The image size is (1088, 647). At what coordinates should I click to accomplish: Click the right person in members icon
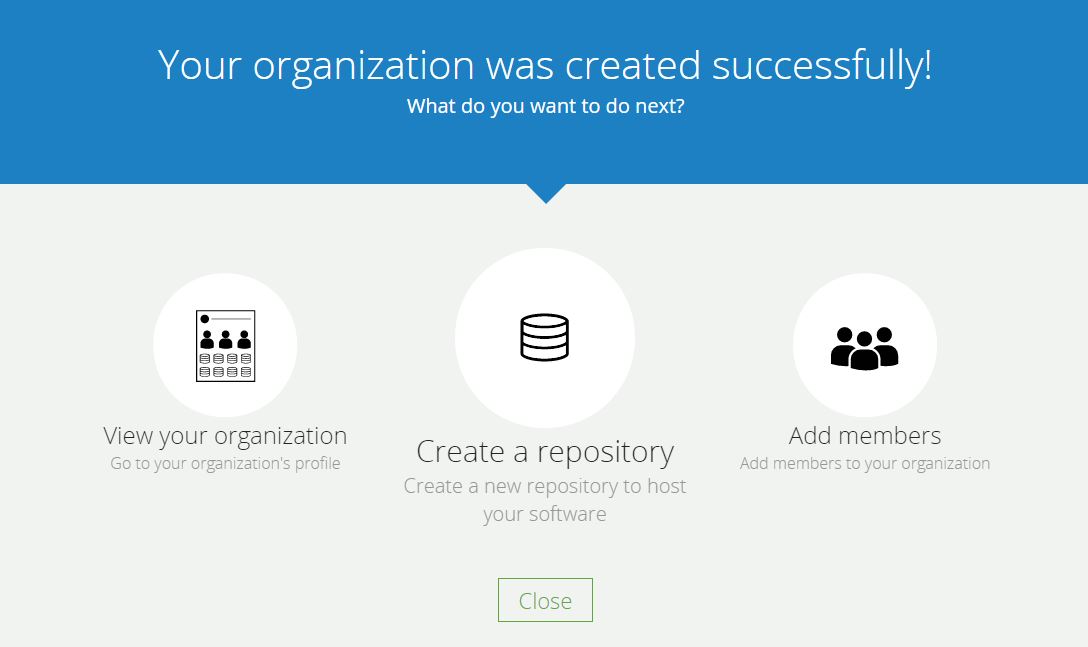click(x=885, y=345)
